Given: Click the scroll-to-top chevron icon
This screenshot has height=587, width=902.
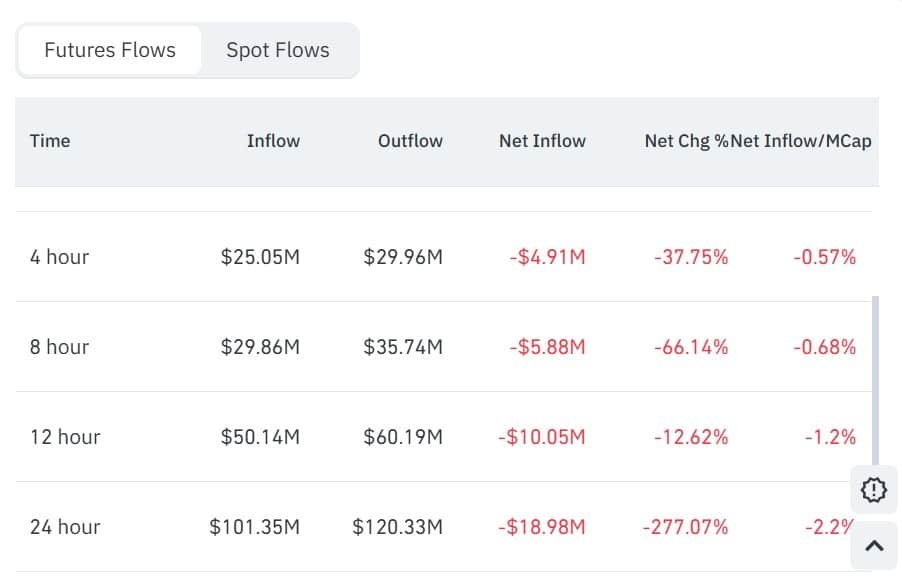Looking at the screenshot, I should [873, 544].
